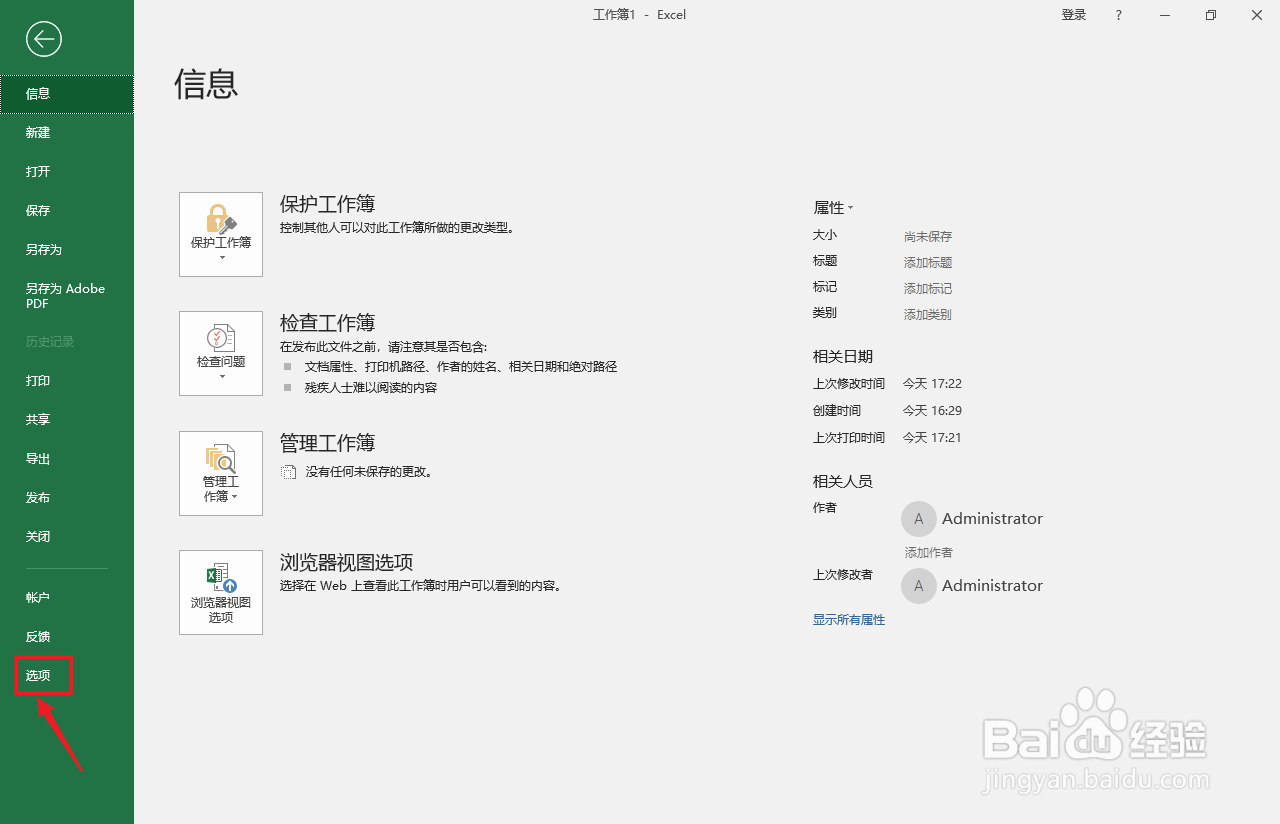Click the 保护工作簿 lock icon
Screen dimensions: 1280x824
coord(220,220)
